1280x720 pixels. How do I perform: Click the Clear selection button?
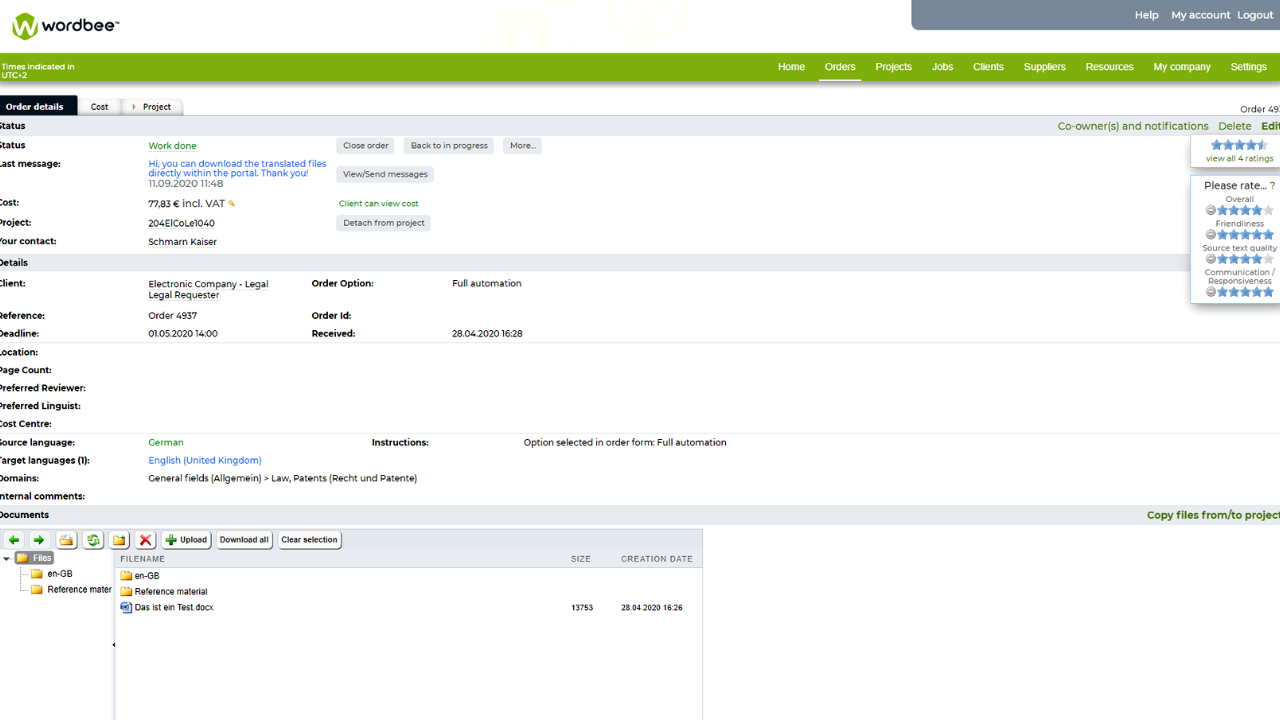click(309, 540)
